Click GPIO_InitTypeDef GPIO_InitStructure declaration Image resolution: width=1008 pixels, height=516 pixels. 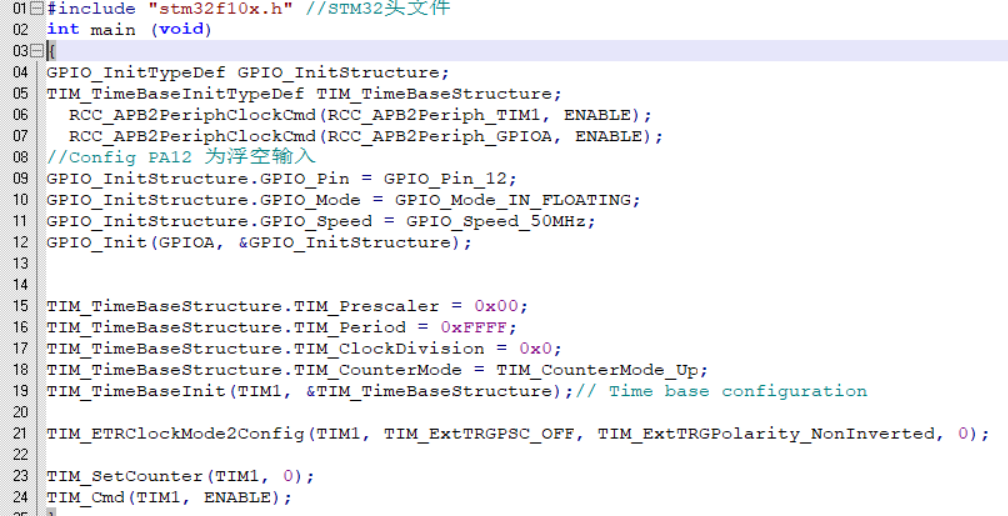tap(248, 72)
